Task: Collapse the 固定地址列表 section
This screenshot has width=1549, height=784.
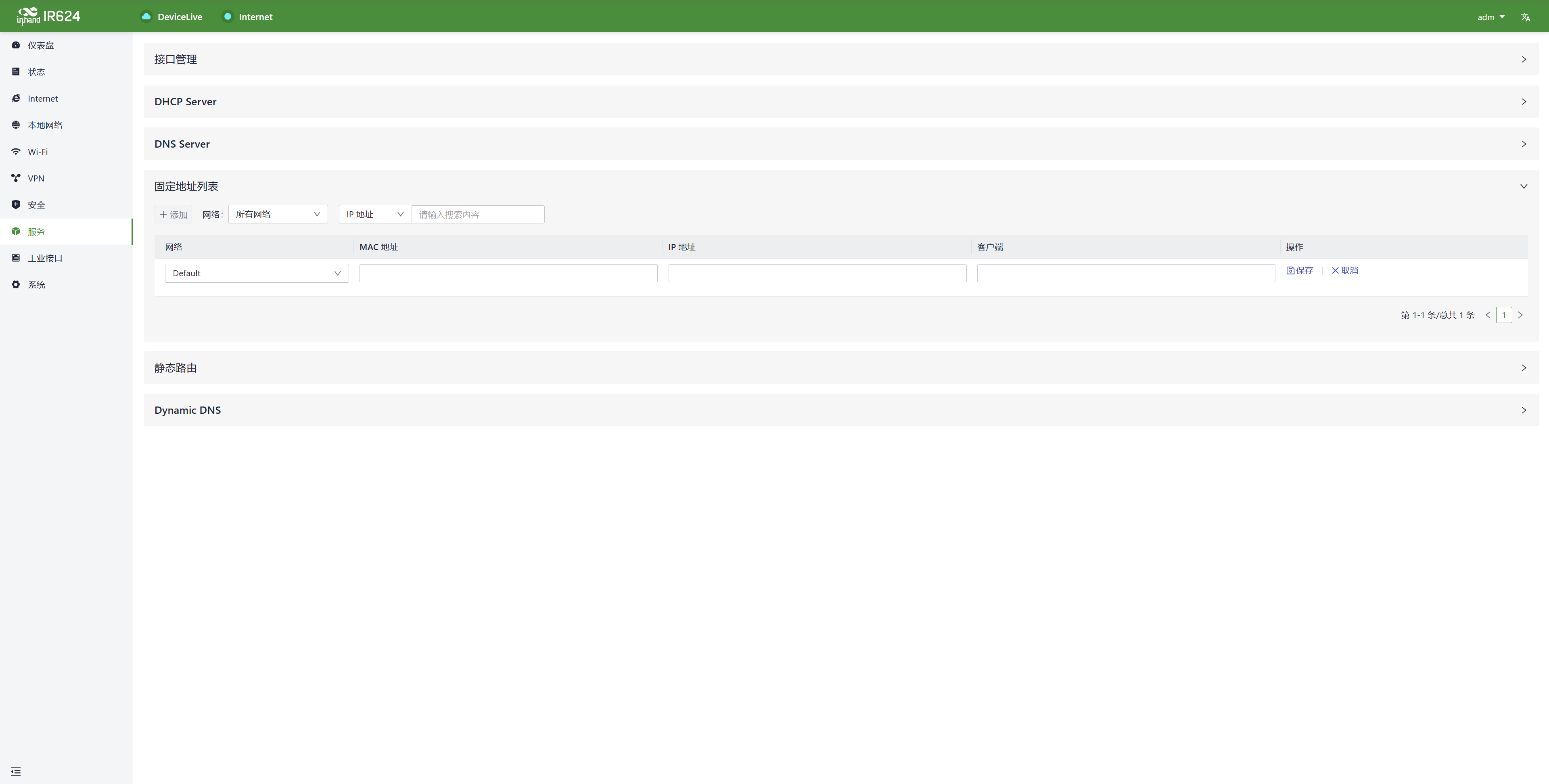Action: point(1523,186)
